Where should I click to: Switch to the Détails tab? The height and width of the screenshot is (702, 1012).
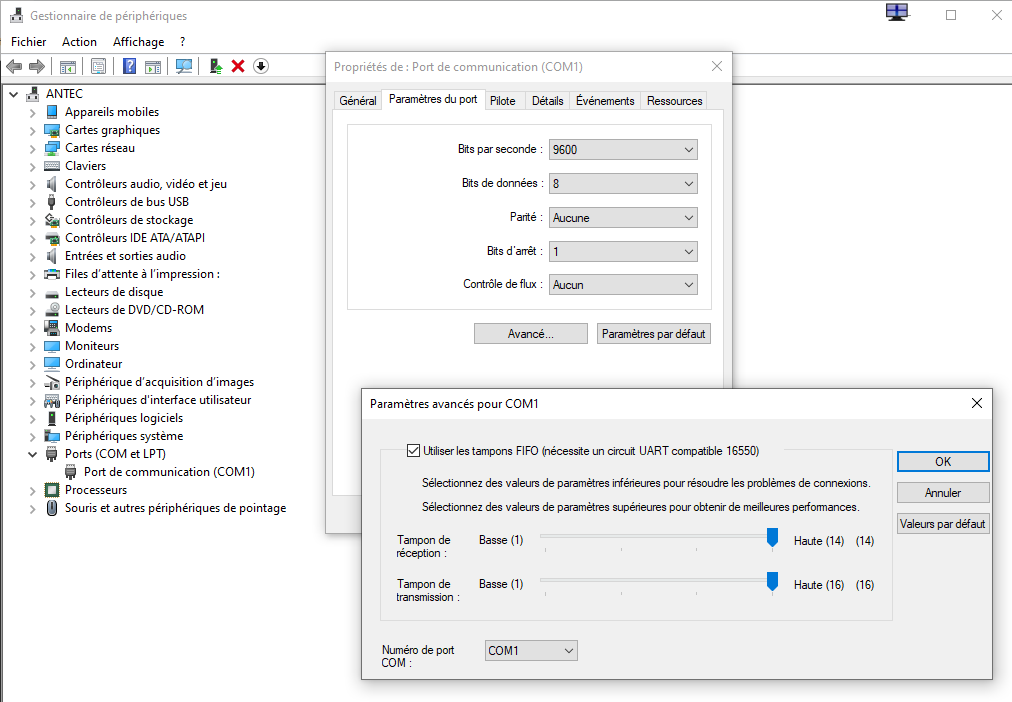[x=547, y=101]
